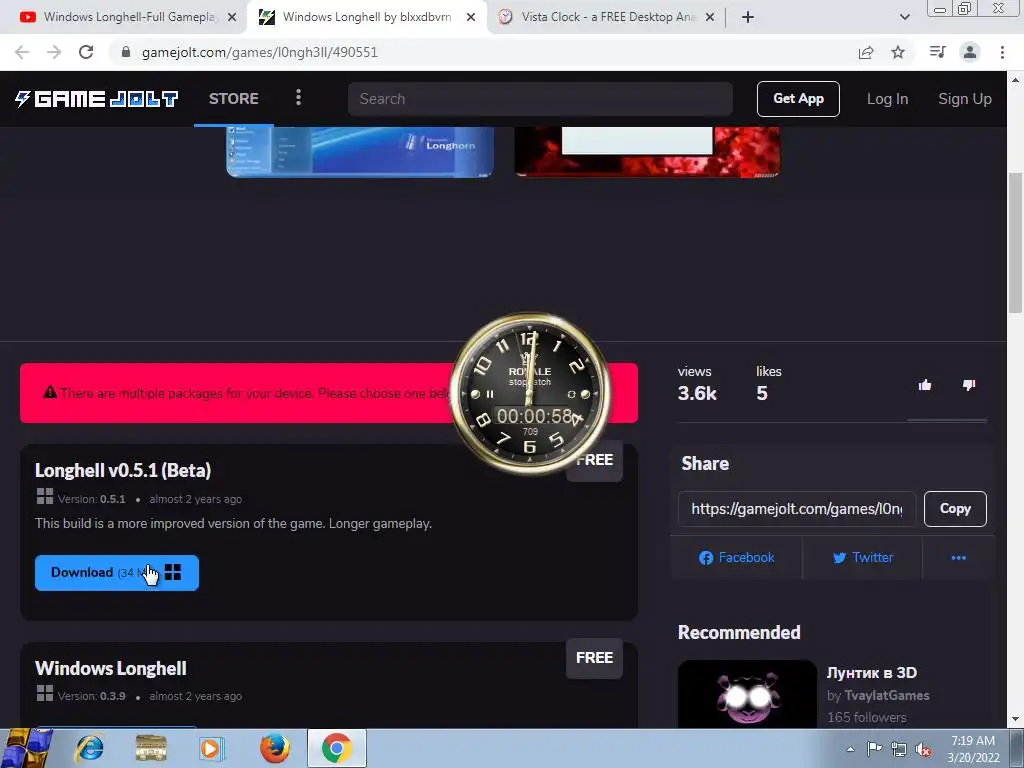Click the Windows Longhell package title

[x=110, y=668]
